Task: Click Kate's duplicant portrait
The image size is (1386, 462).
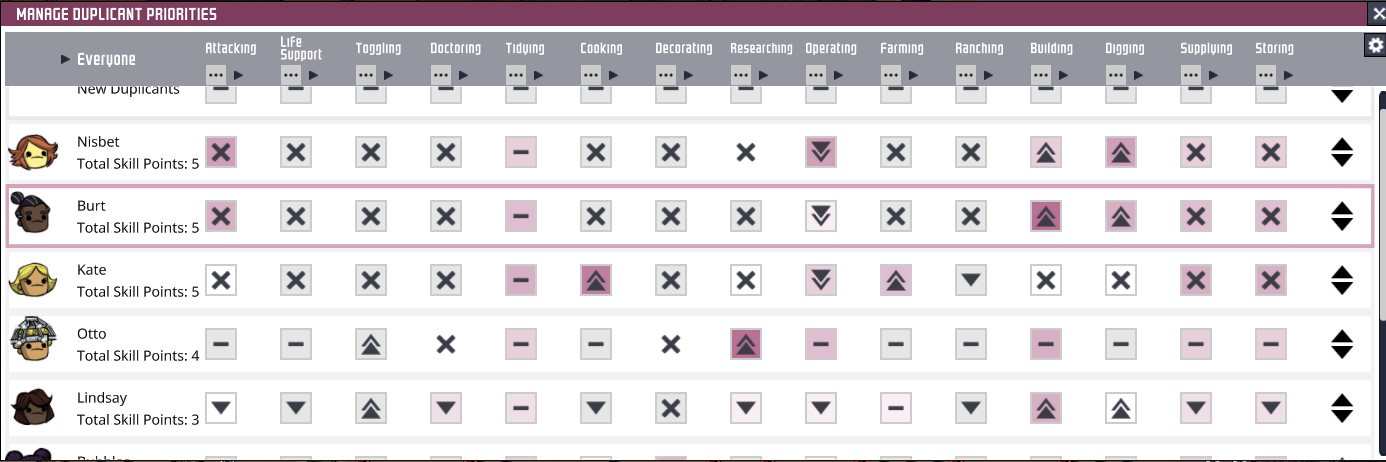Action: pos(27,280)
